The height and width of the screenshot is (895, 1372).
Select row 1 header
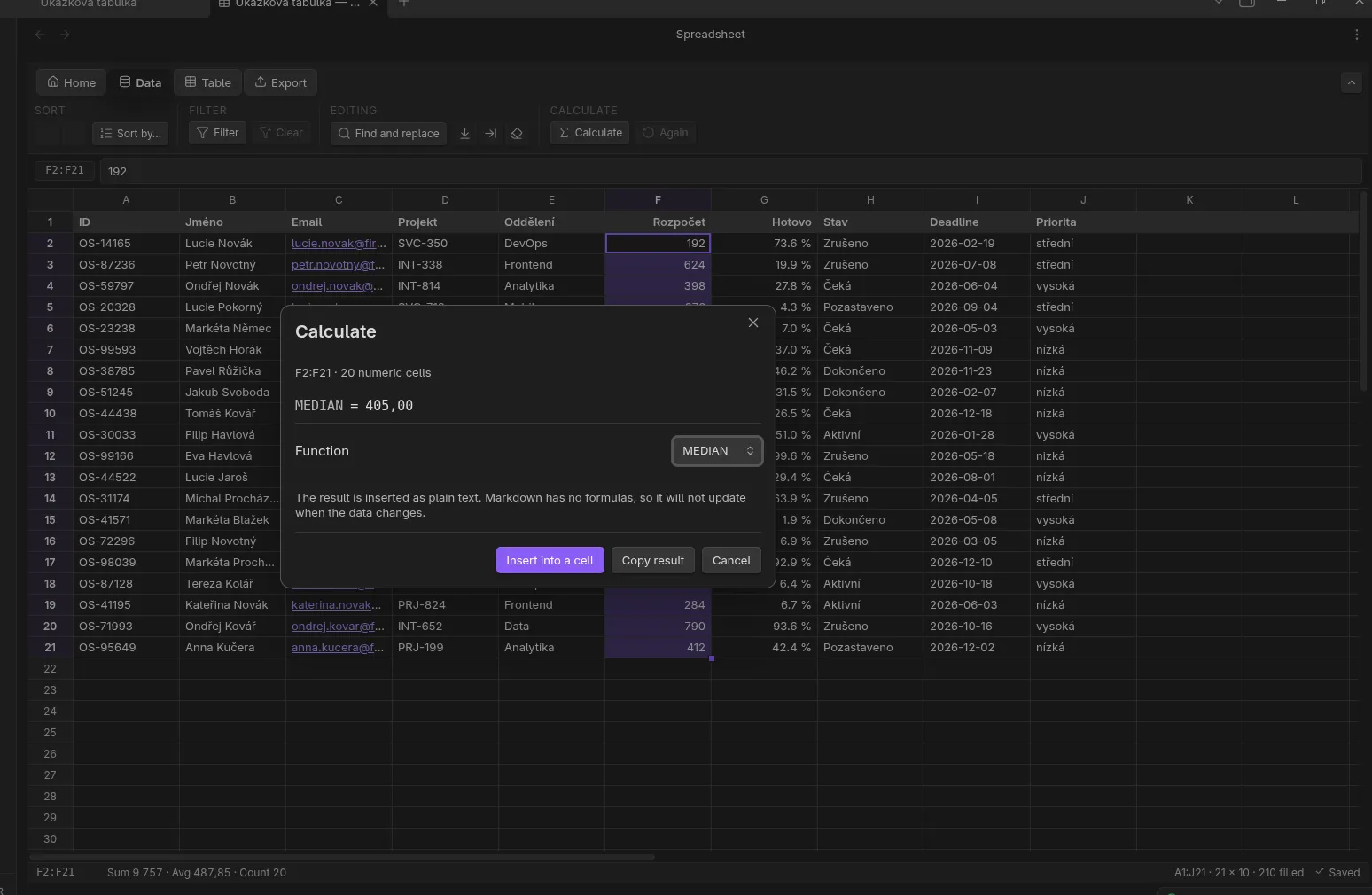pos(50,222)
